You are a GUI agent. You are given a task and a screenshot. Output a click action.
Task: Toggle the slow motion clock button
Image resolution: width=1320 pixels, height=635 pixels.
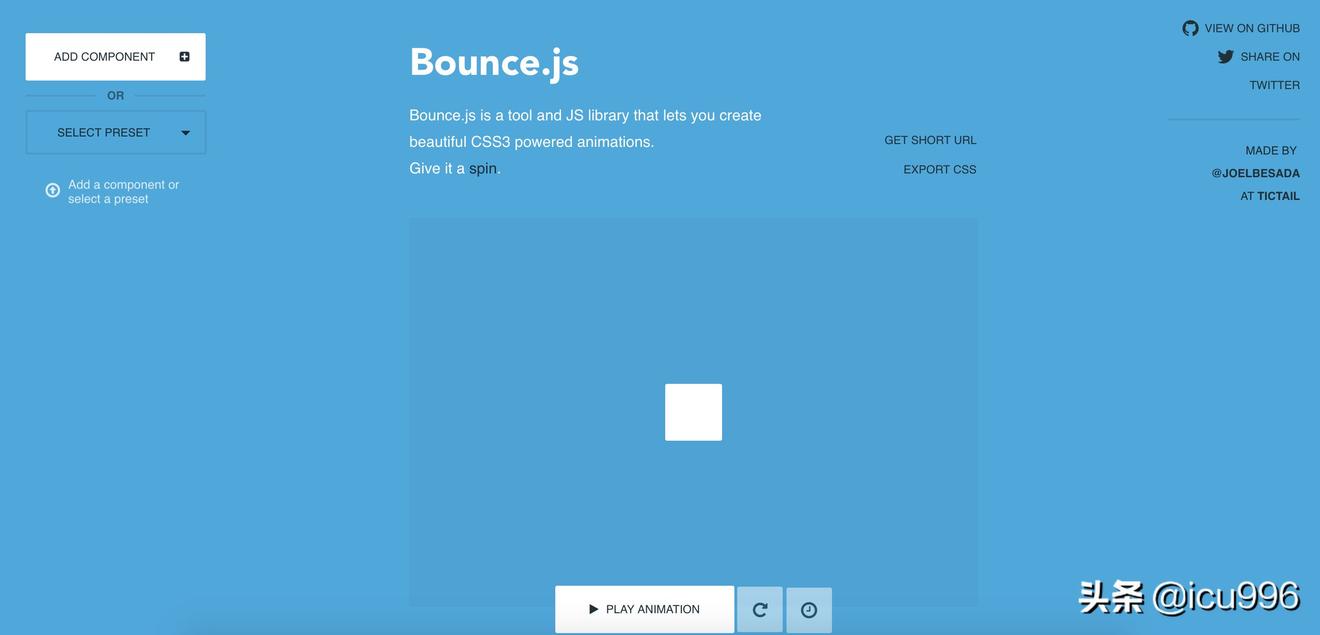[x=809, y=610]
